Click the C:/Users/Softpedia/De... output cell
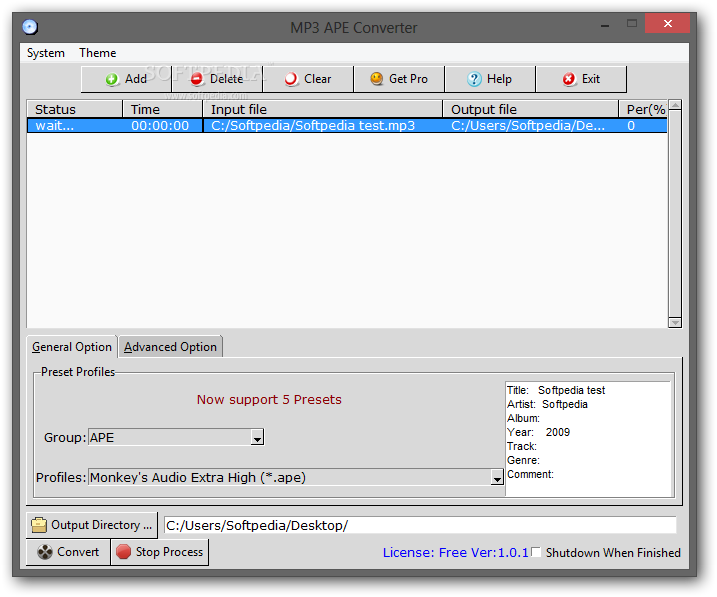The width and height of the screenshot is (717, 597). [x=530, y=126]
